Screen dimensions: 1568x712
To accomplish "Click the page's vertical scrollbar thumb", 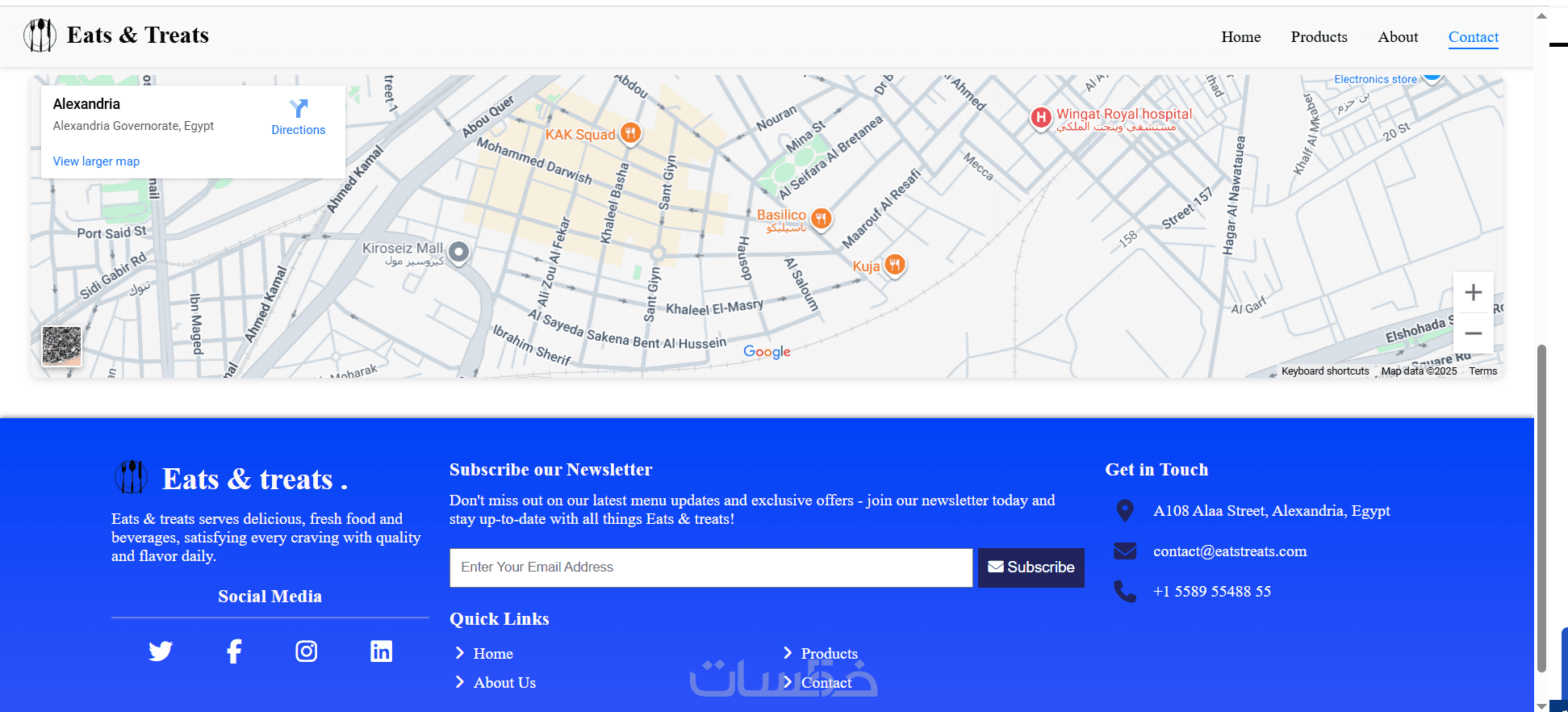I will (1541, 509).
